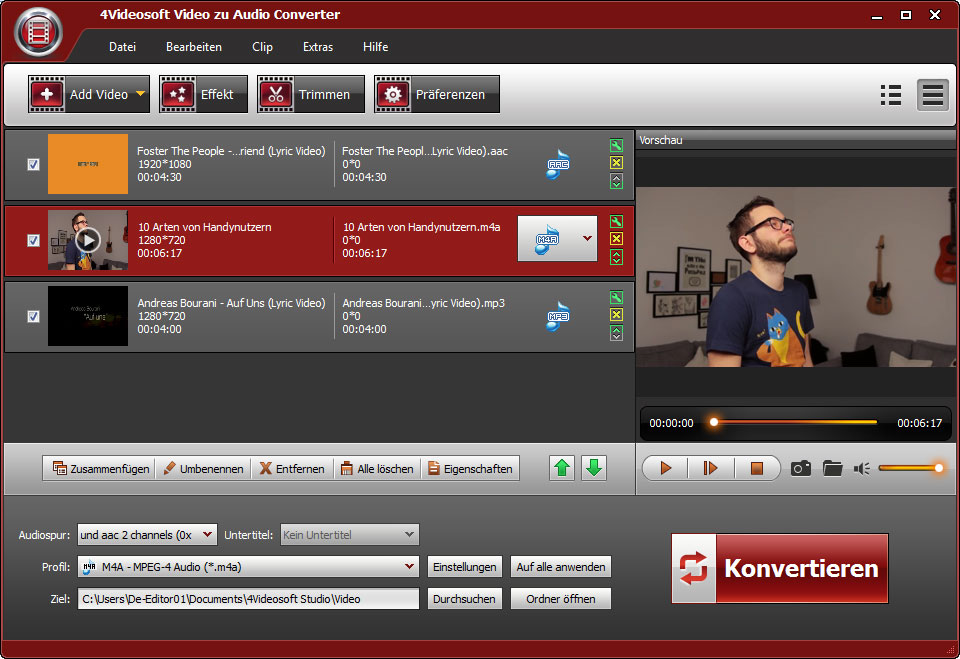This screenshot has width=960, height=659.
Task: Remove Foster The People item with yellow X
Action: click(x=617, y=163)
